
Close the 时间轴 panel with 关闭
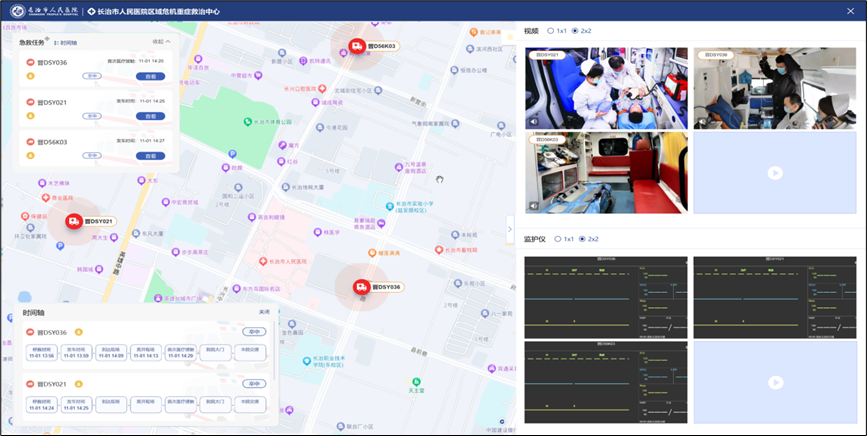coord(263,313)
